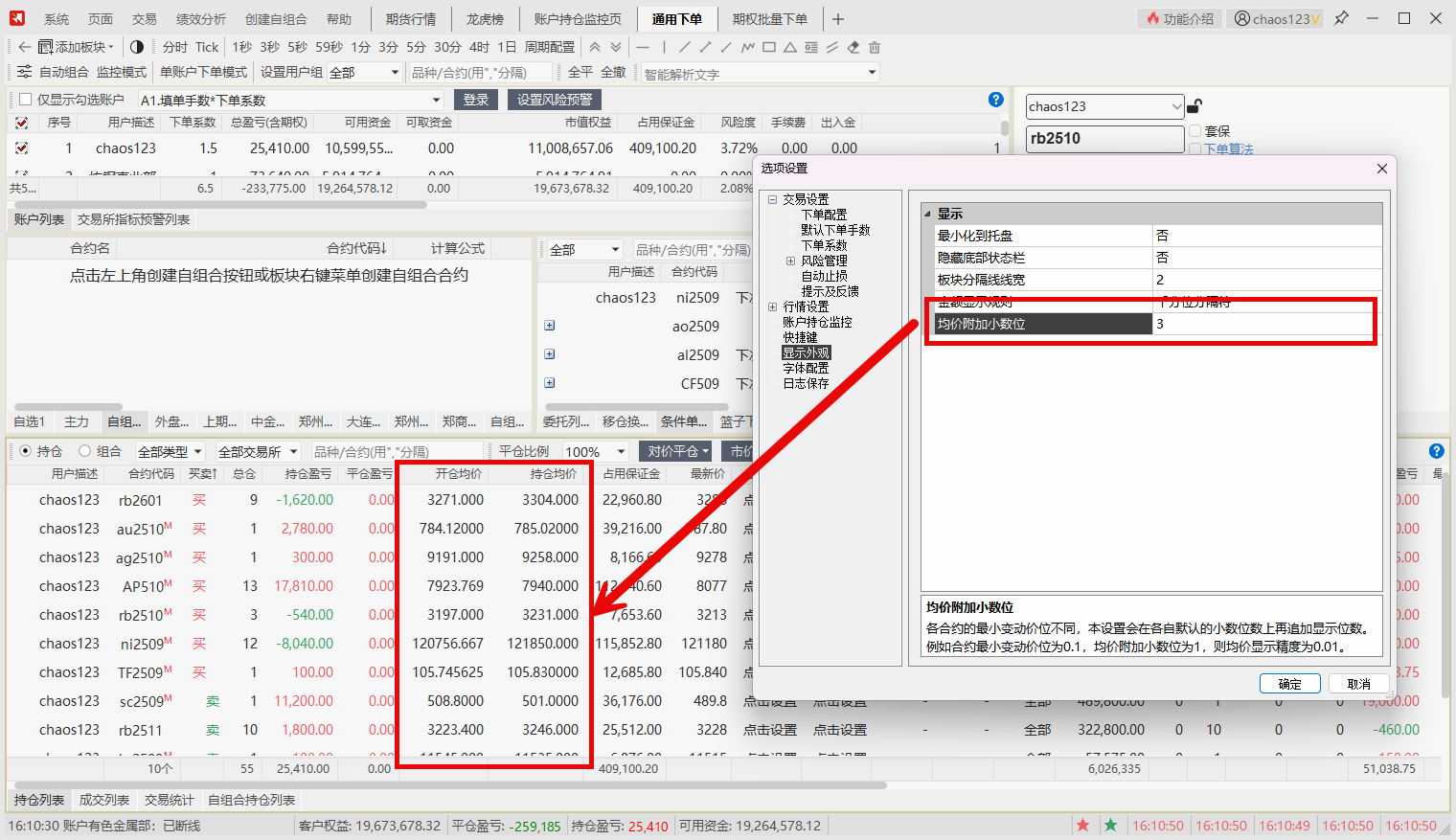
Task: Click the red app logo icon
Action: 17,18
